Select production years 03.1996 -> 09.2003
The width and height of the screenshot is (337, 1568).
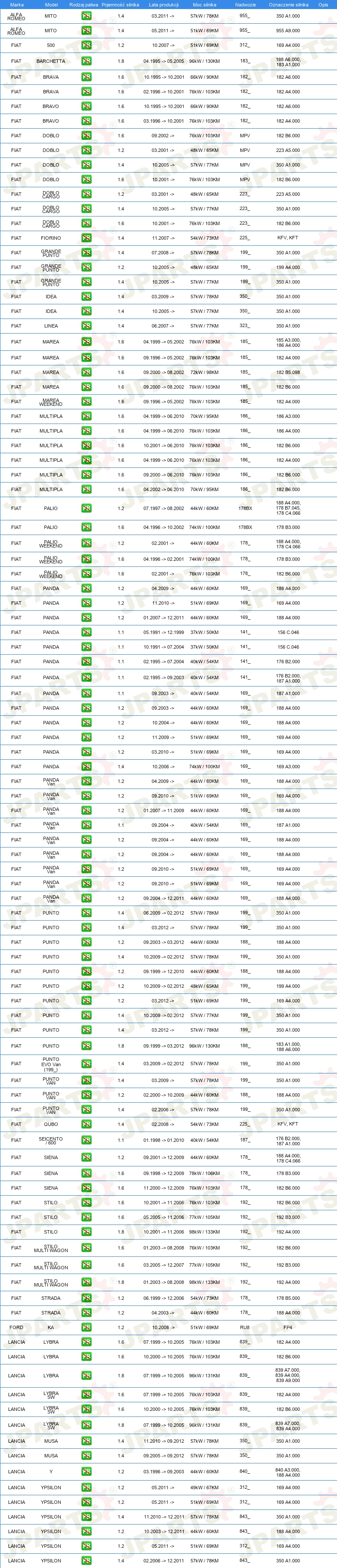pos(163,1472)
